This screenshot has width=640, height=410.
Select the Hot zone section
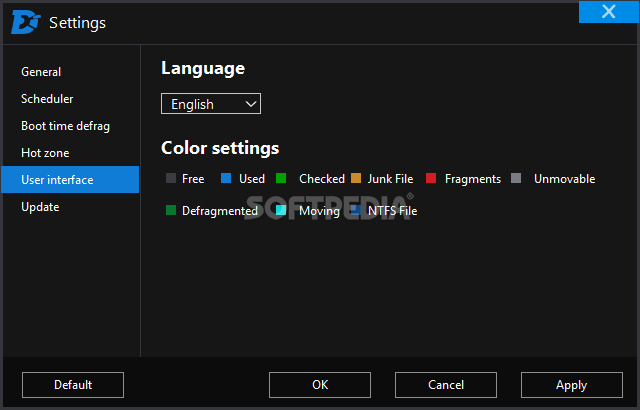point(45,153)
